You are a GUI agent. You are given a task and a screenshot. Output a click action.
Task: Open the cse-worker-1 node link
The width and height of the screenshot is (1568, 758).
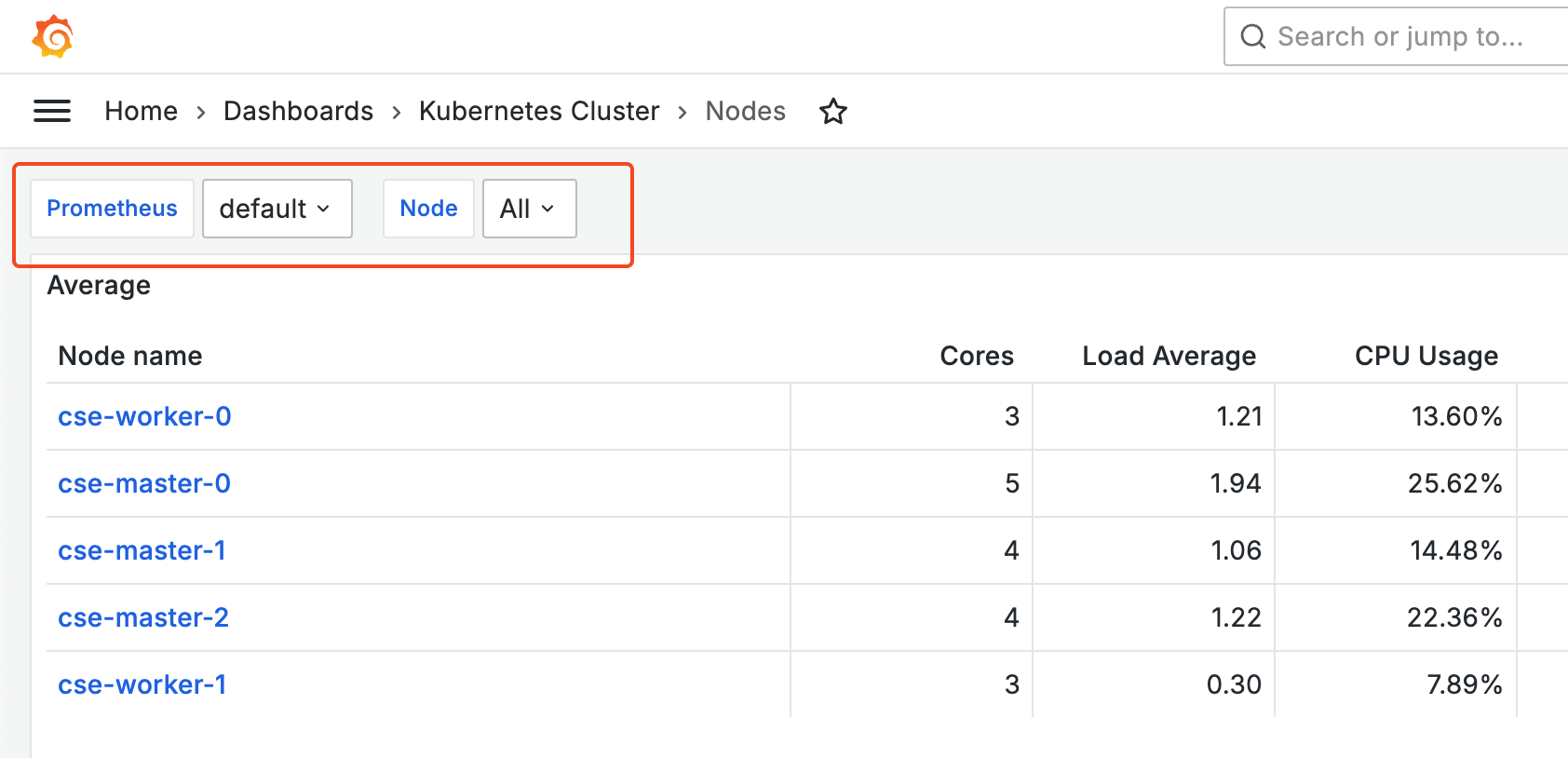[142, 684]
